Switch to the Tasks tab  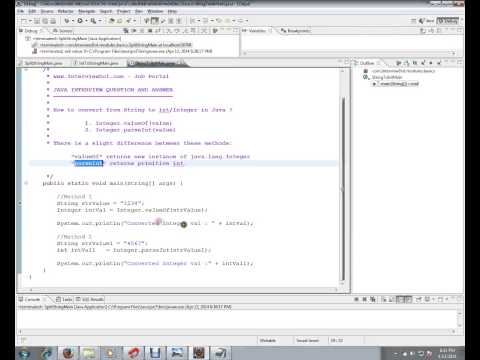pos(64,299)
